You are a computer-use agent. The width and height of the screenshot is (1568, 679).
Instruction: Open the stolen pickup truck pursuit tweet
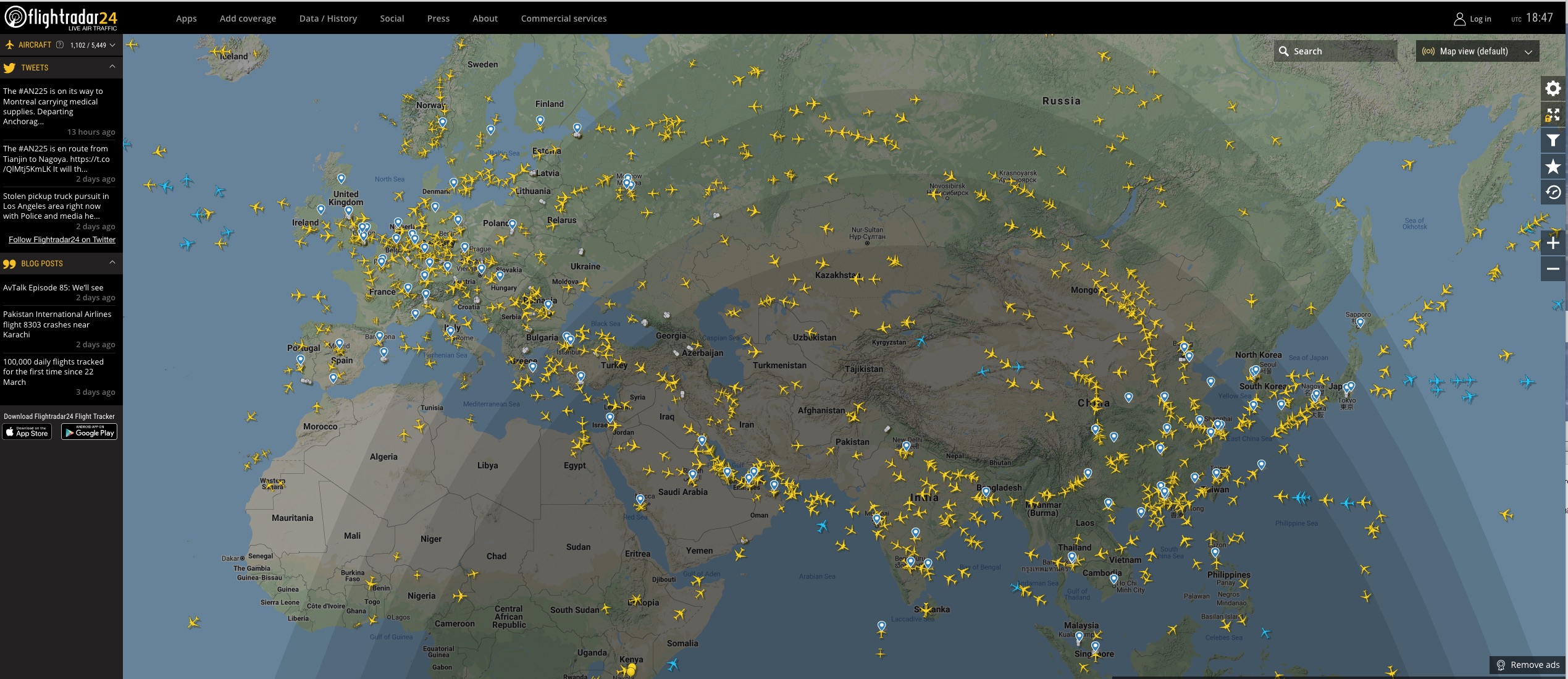pyautogui.click(x=56, y=206)
